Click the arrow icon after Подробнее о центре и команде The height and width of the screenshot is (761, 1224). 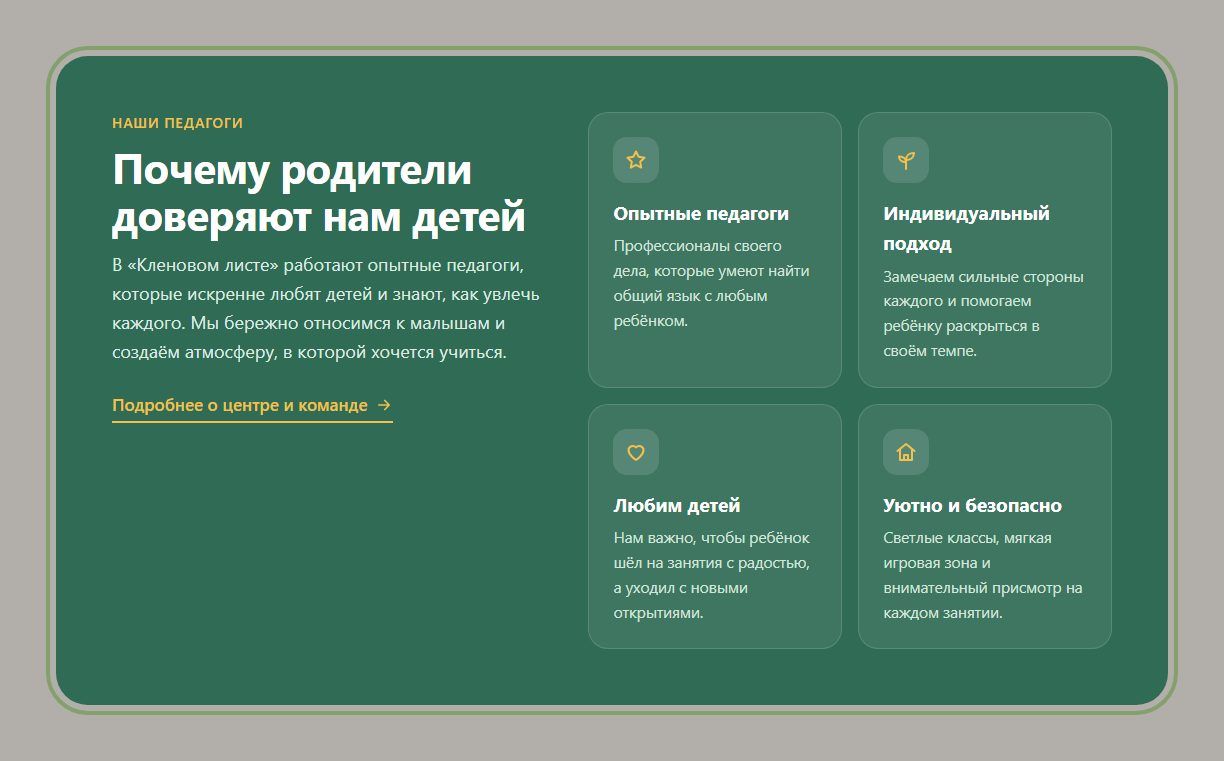click(384, 405)
